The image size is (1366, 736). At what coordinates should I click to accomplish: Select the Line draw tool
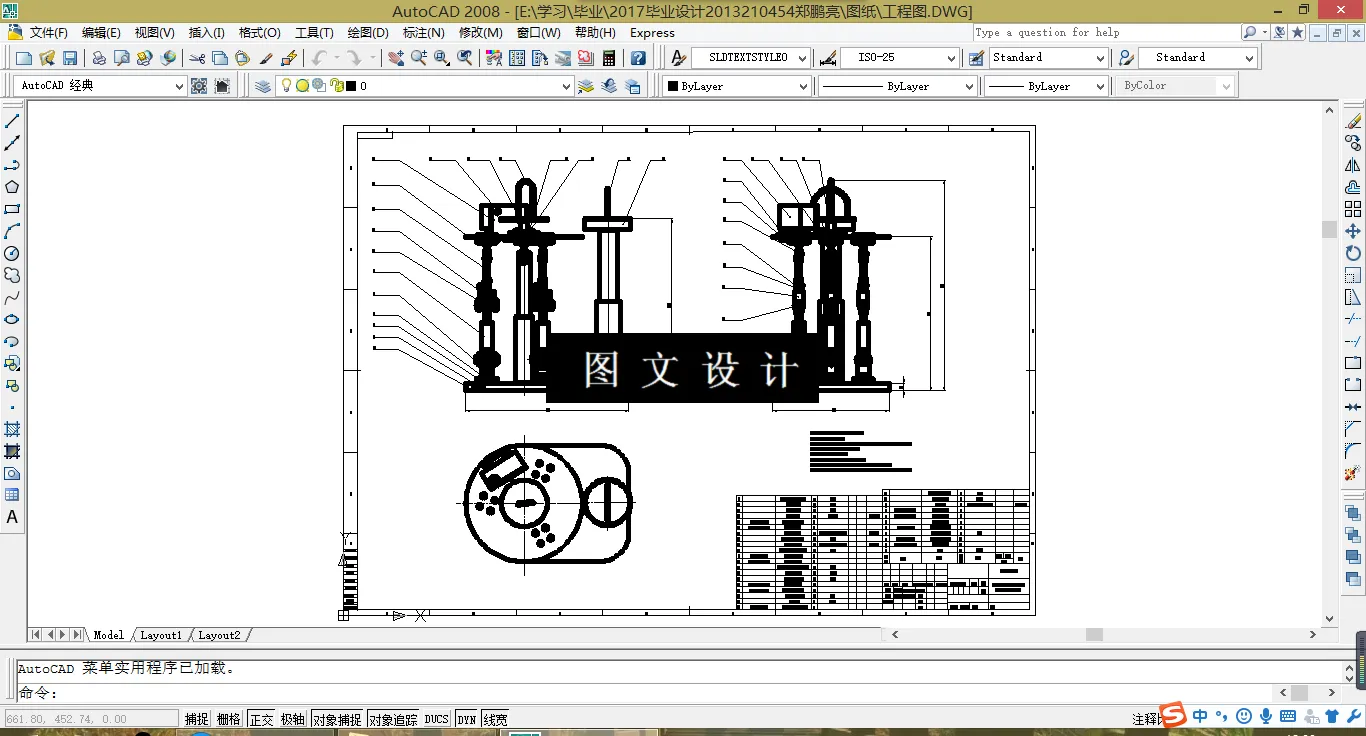pyautogui.click(x=12, y=121)
